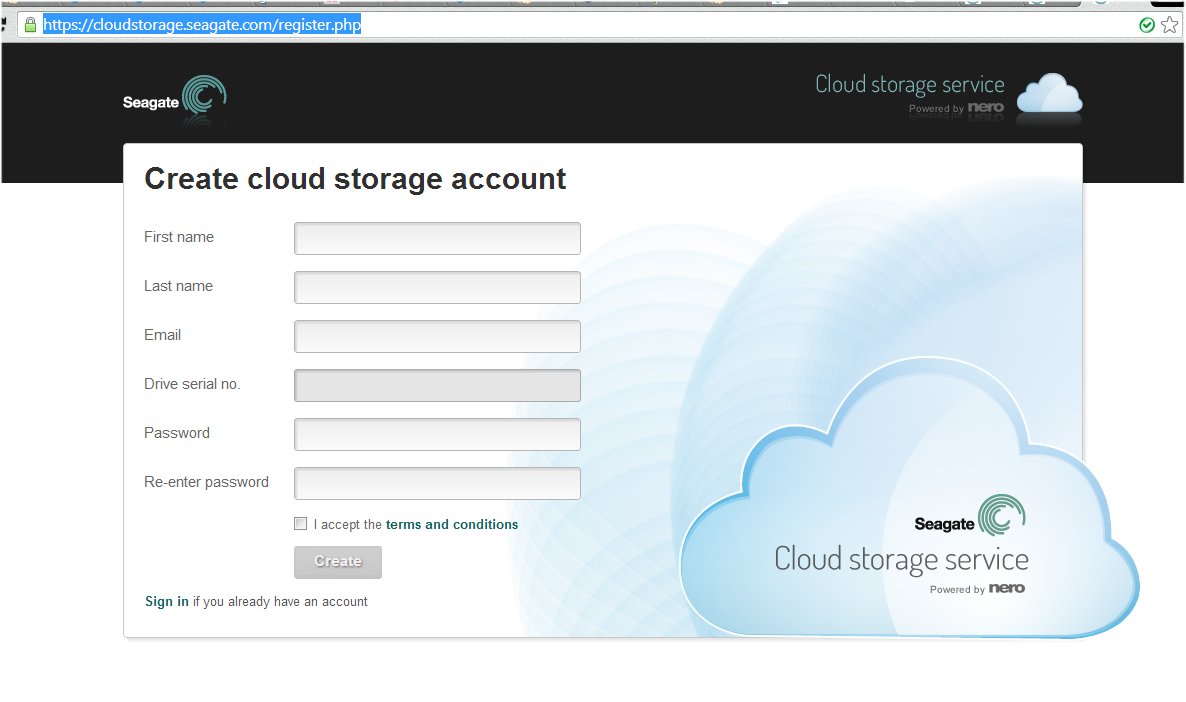Screen dimensions: 1186x702
Task: Click 'if you already have an account' text
Action: (x=280, y=601)
